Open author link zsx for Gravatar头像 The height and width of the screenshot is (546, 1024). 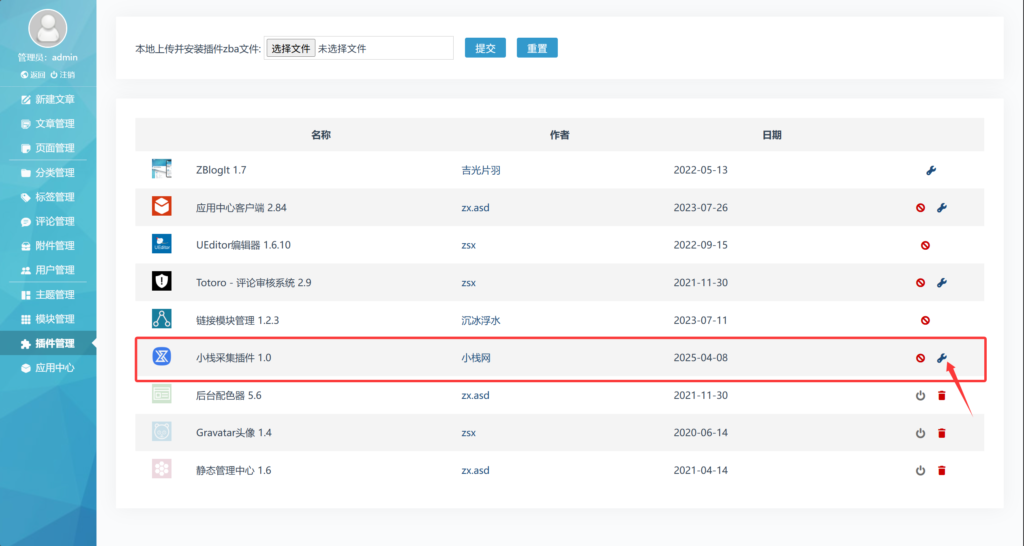[x=468, y=433]
